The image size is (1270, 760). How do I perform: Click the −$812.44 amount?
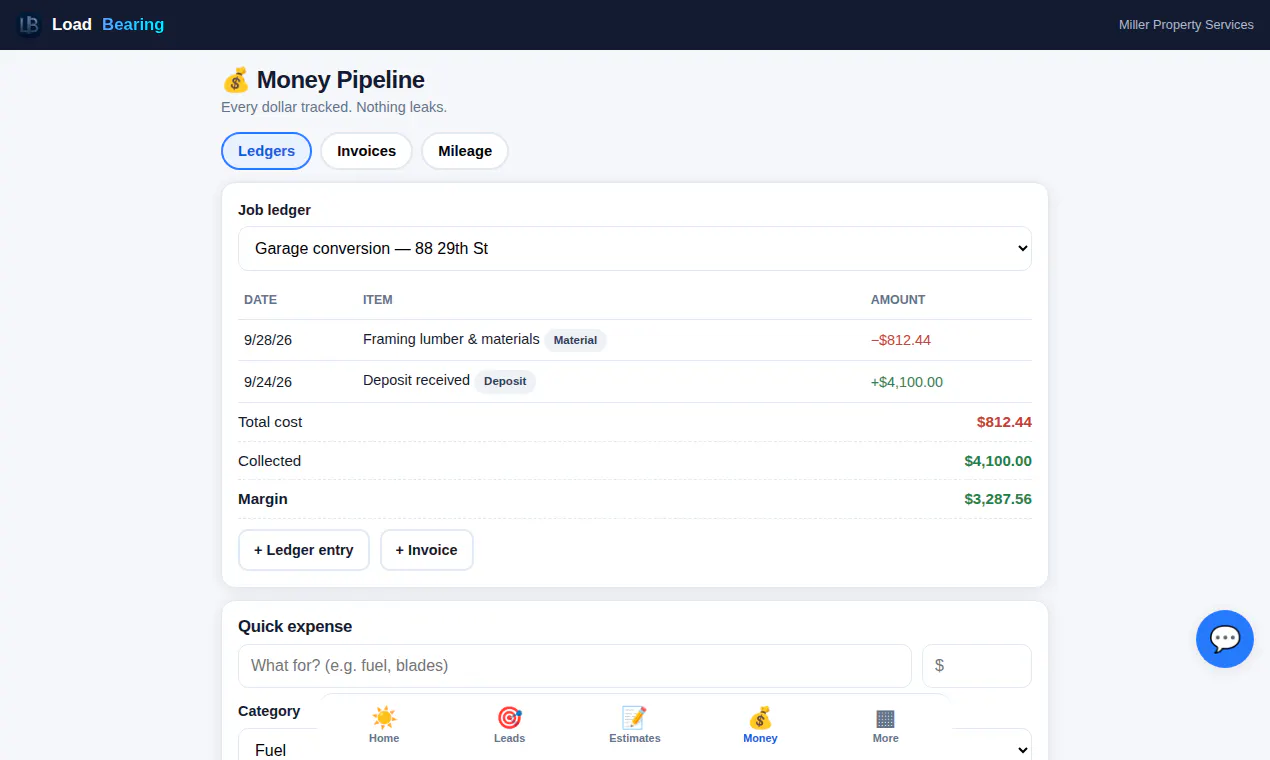coord(901,340)
